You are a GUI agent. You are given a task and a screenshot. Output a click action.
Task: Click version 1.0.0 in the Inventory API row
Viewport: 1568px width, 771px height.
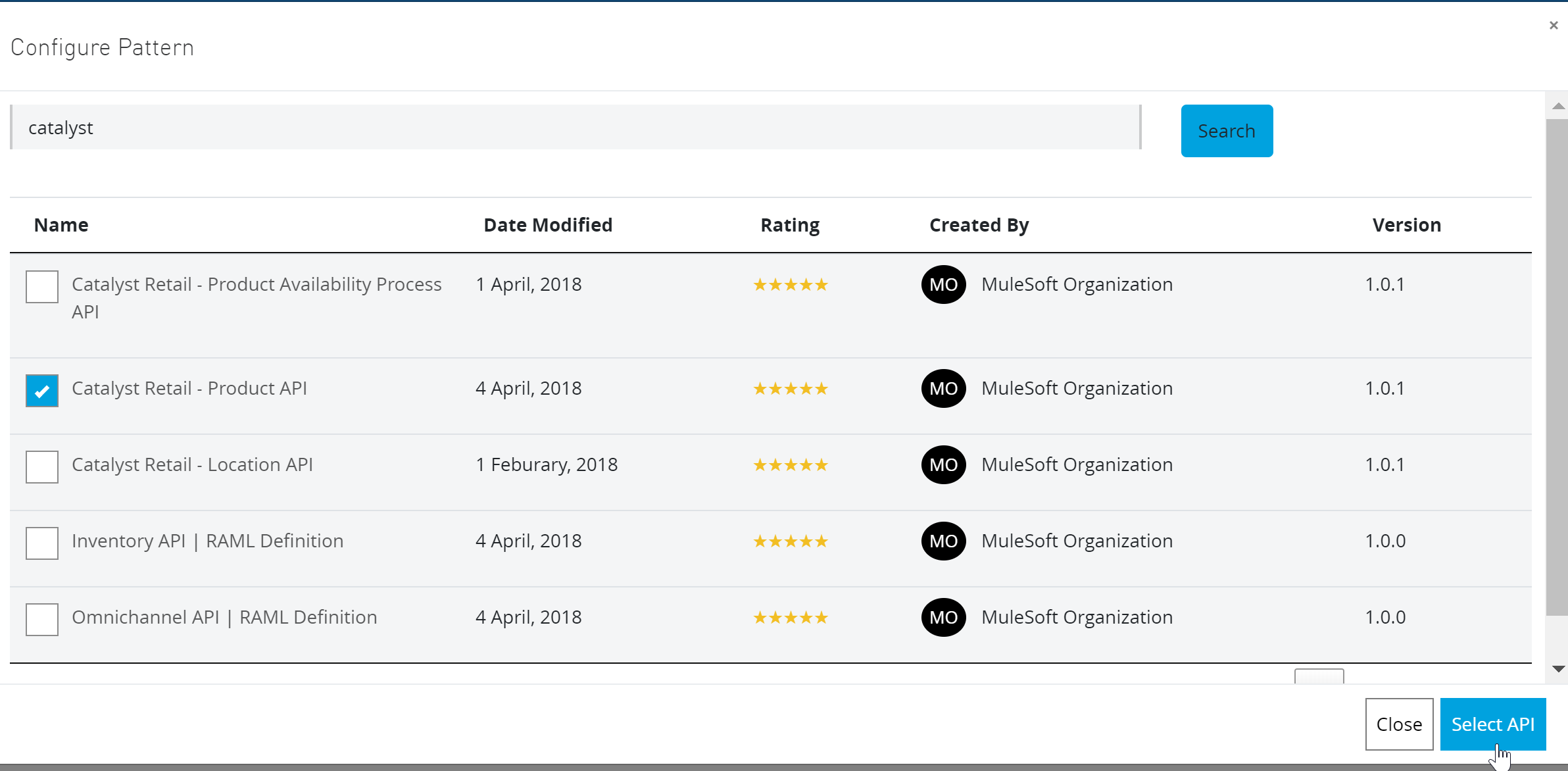tap(1385, 541)
